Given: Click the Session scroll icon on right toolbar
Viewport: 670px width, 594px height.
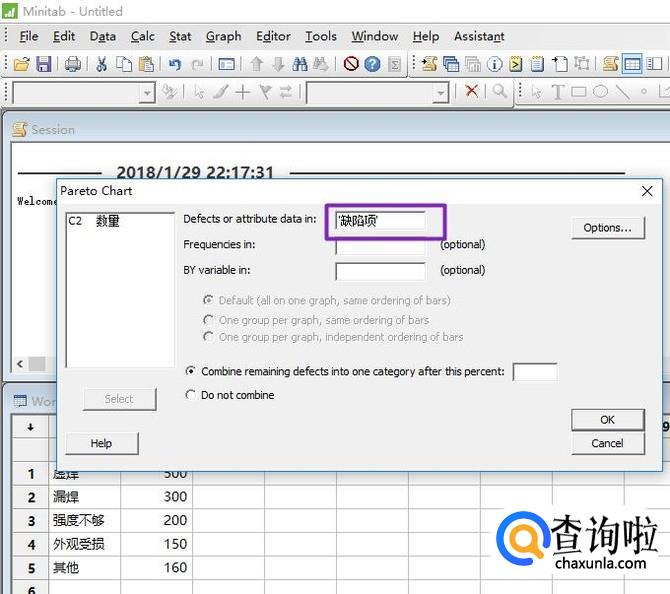Looking at the screenshot, I should click(610, 64).
